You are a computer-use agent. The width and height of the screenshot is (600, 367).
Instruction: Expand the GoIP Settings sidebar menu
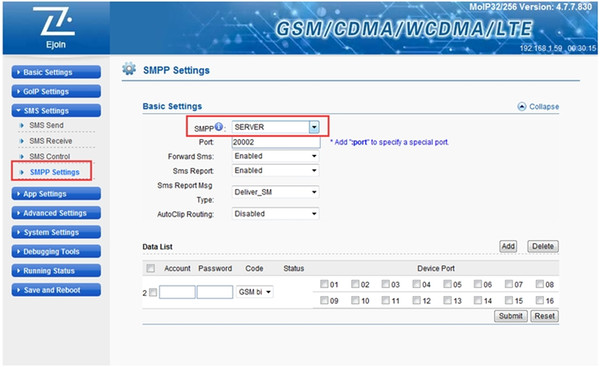coord(56,91)
